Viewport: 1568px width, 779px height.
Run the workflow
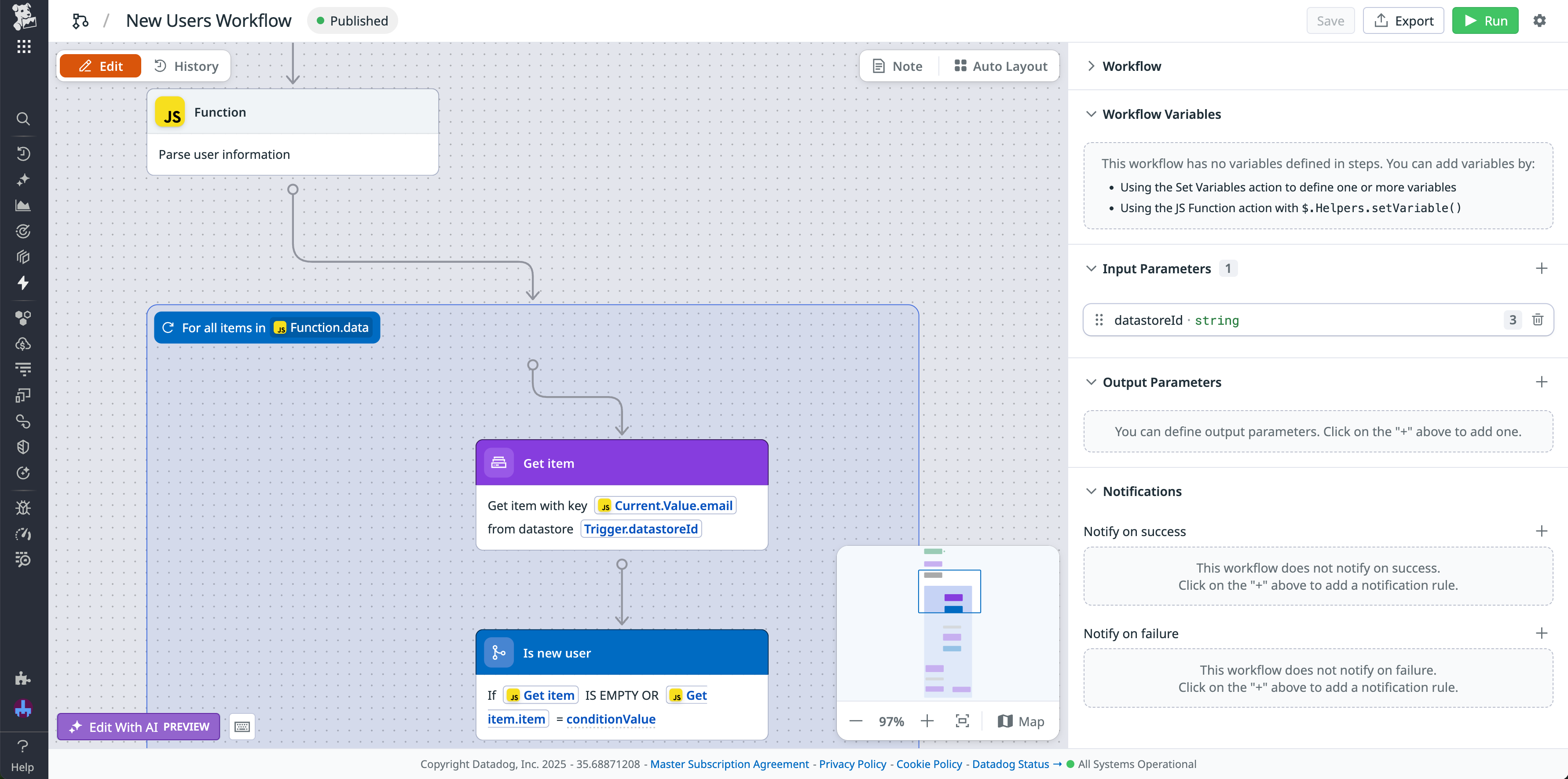coord(1485,20)
